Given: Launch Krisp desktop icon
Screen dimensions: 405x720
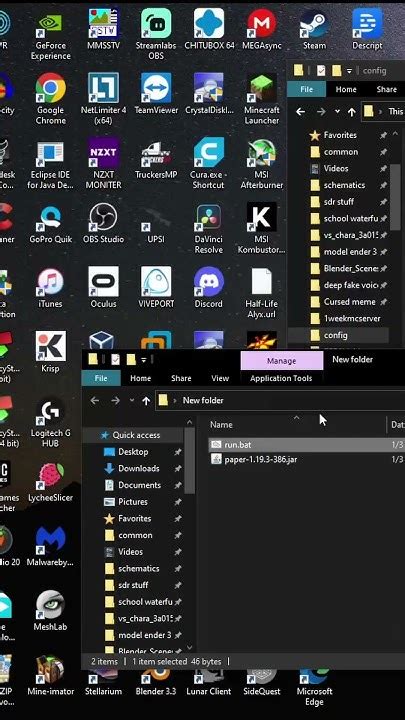Looking at the screenshot, I should pyautogui.click(x=51, y=352).
